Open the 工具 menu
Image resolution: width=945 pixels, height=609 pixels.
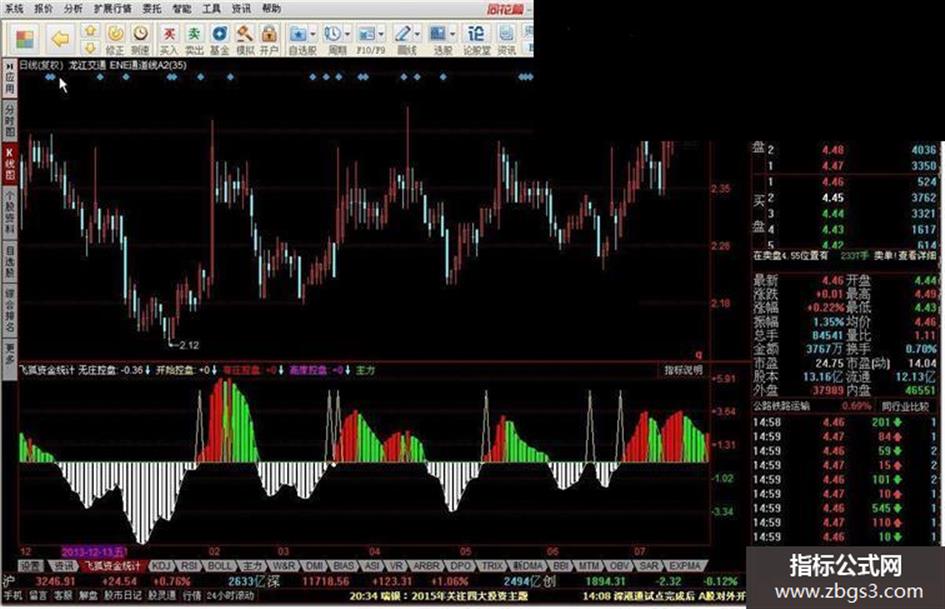point(211,8)
